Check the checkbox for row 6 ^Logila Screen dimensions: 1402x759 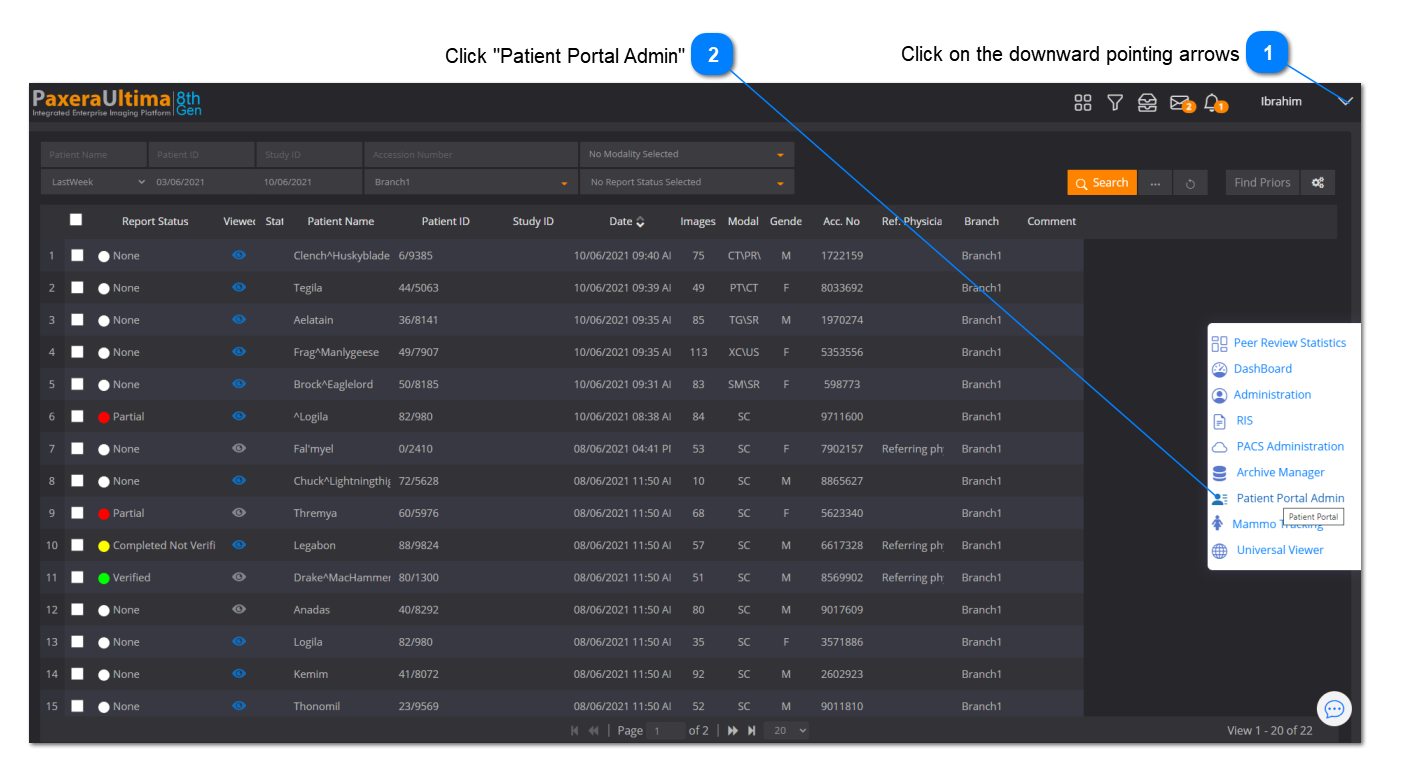(x=77, y=417)
